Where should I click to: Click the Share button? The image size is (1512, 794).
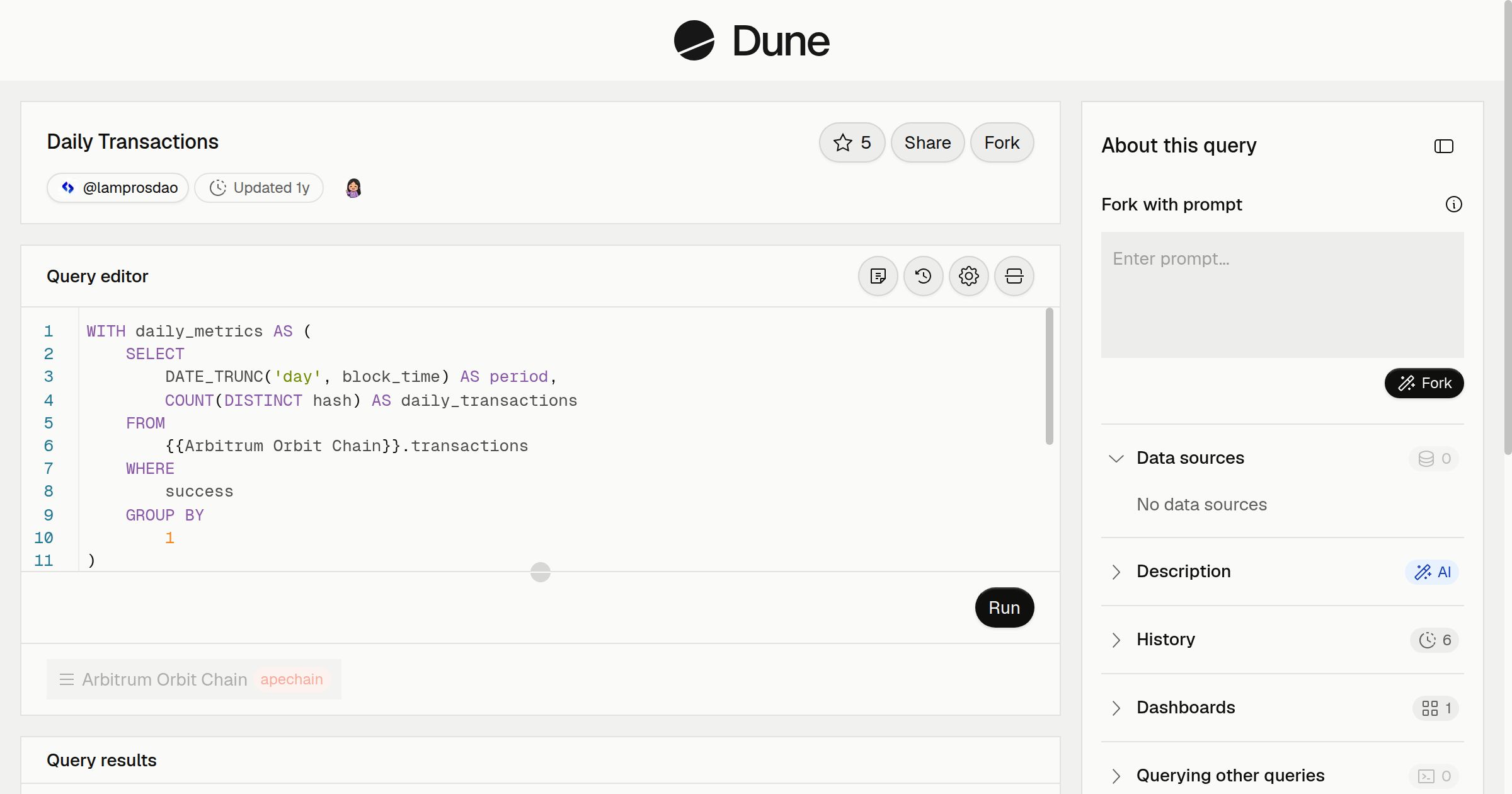tap(927, 142)
